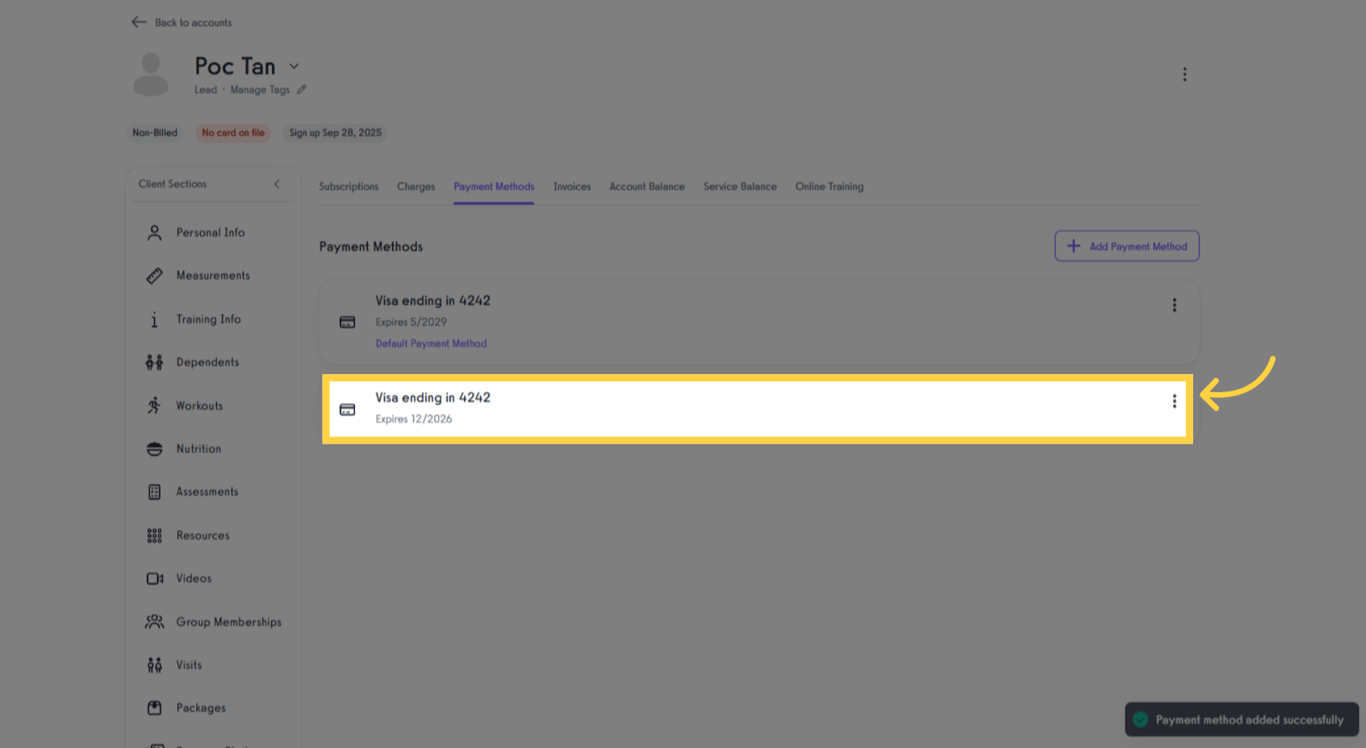Click the Client Sections heading text
The image size is (1366, 748).
173,184
